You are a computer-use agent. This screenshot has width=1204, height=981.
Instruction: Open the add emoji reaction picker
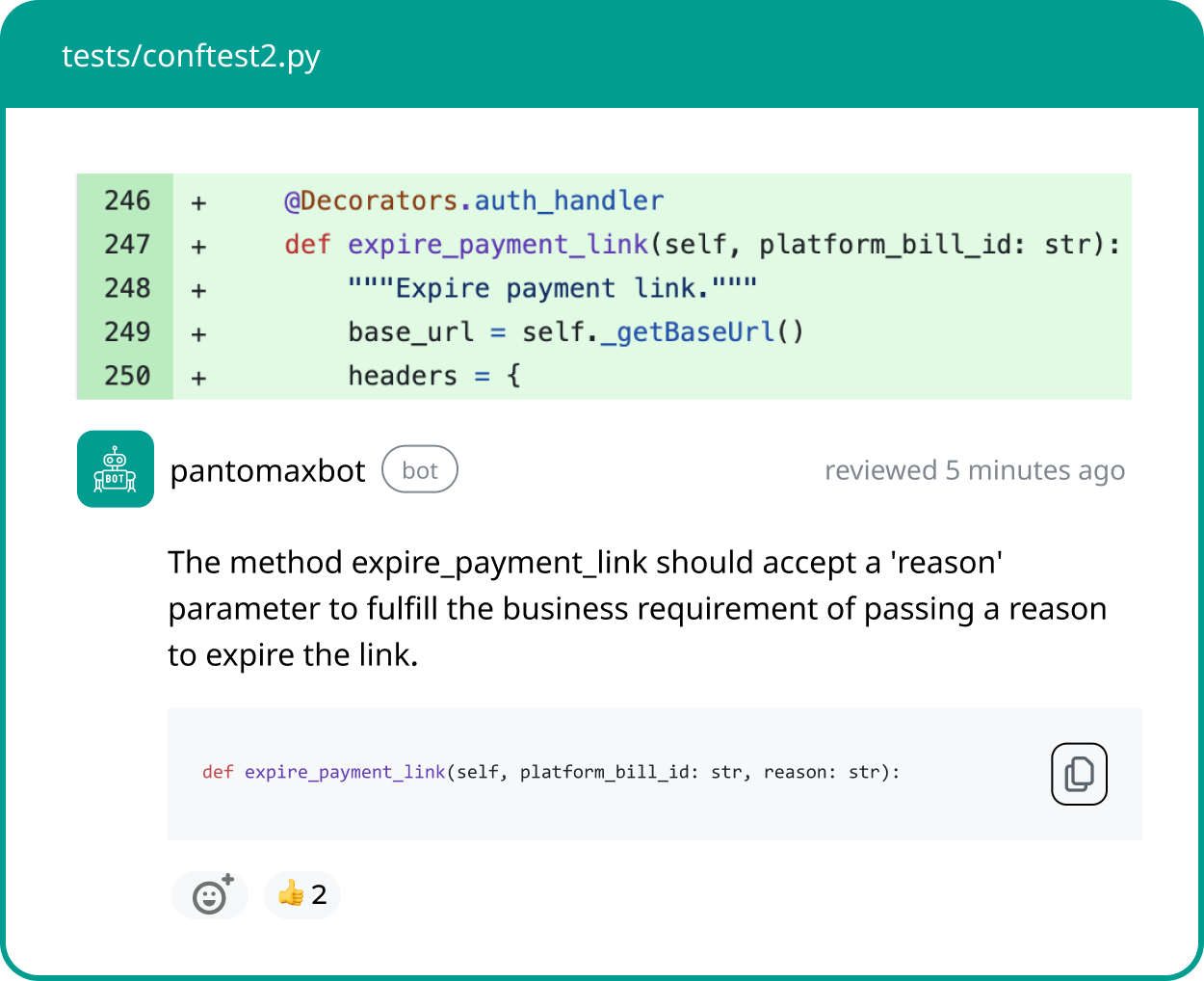210,895
